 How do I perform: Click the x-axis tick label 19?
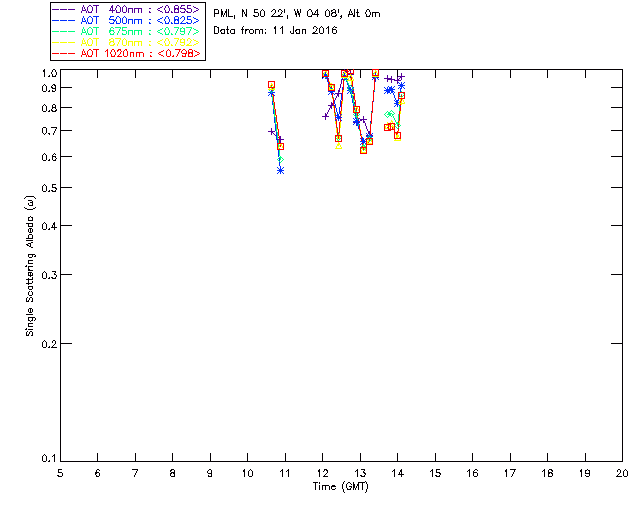[585, 473]
